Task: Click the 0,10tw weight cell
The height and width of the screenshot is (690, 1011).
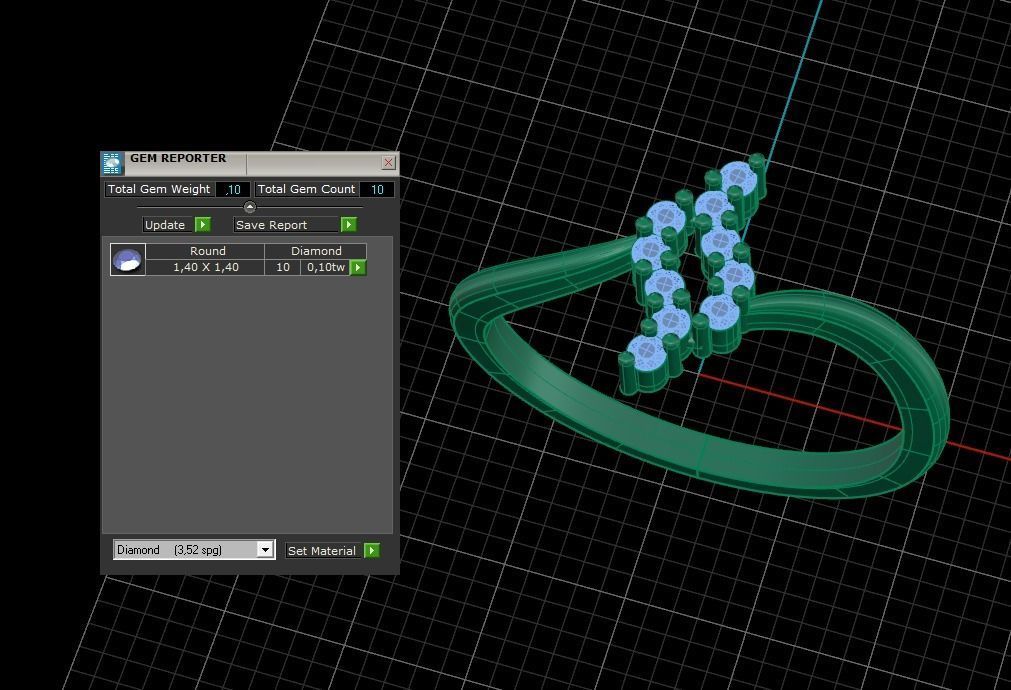Action: (x=326, y=267)
